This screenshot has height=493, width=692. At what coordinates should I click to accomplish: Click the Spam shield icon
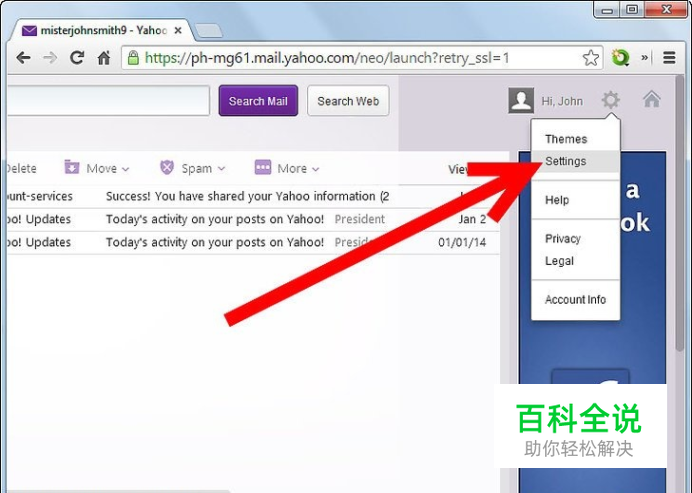(167, 167)
